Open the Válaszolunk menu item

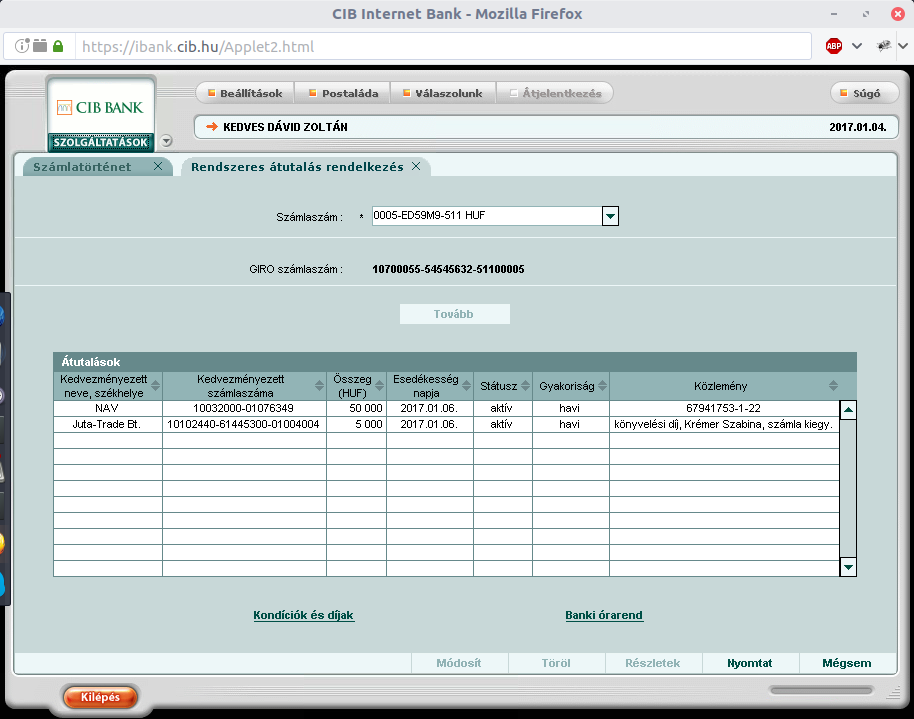click(x=442, y=93)
